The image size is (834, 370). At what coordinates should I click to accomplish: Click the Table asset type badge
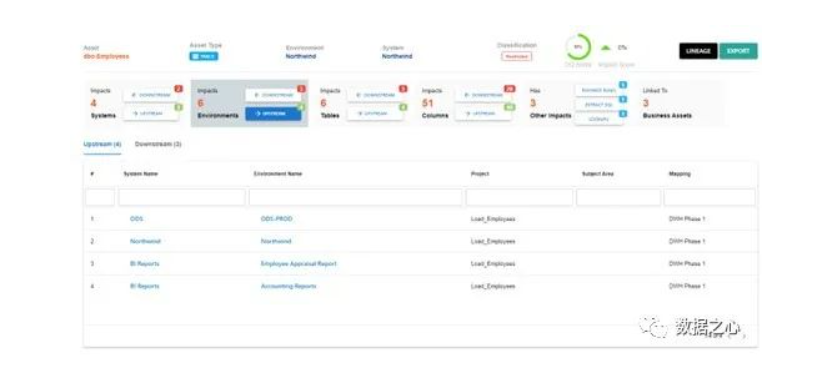click(204, 56)
